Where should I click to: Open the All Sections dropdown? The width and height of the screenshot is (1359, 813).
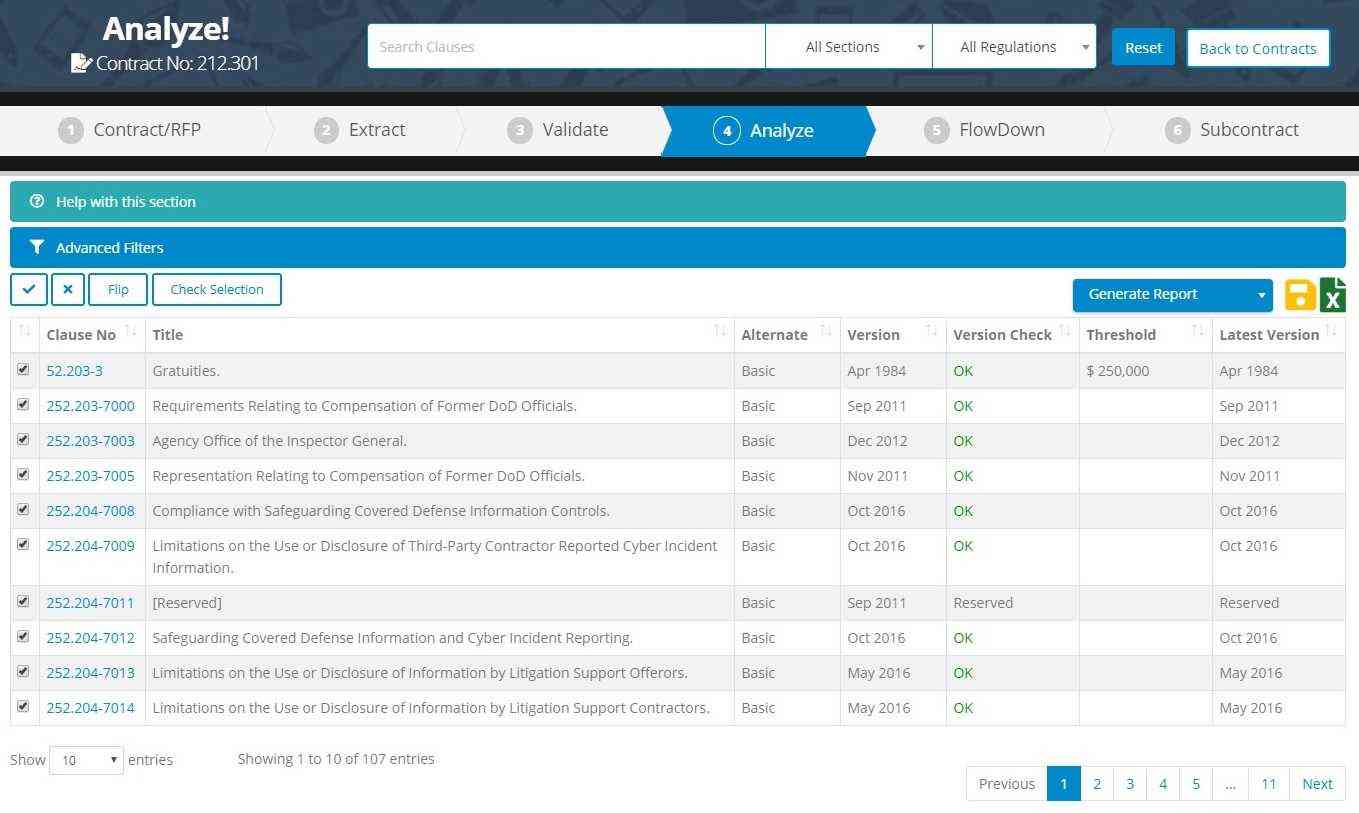click(849, 47)
